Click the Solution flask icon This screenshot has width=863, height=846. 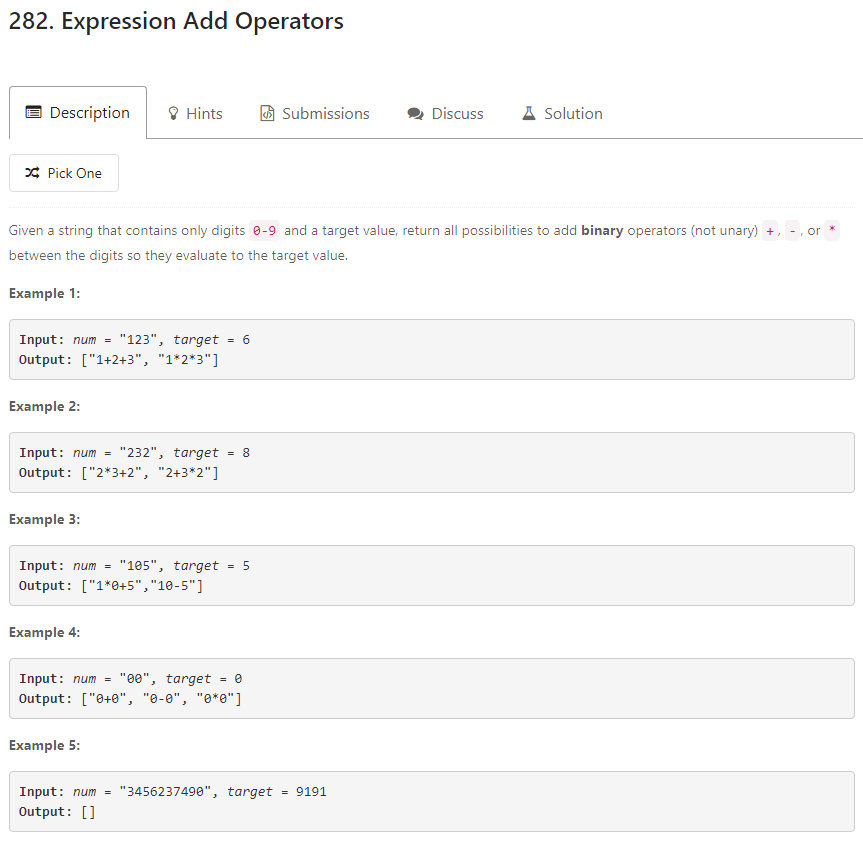point(528,112)
